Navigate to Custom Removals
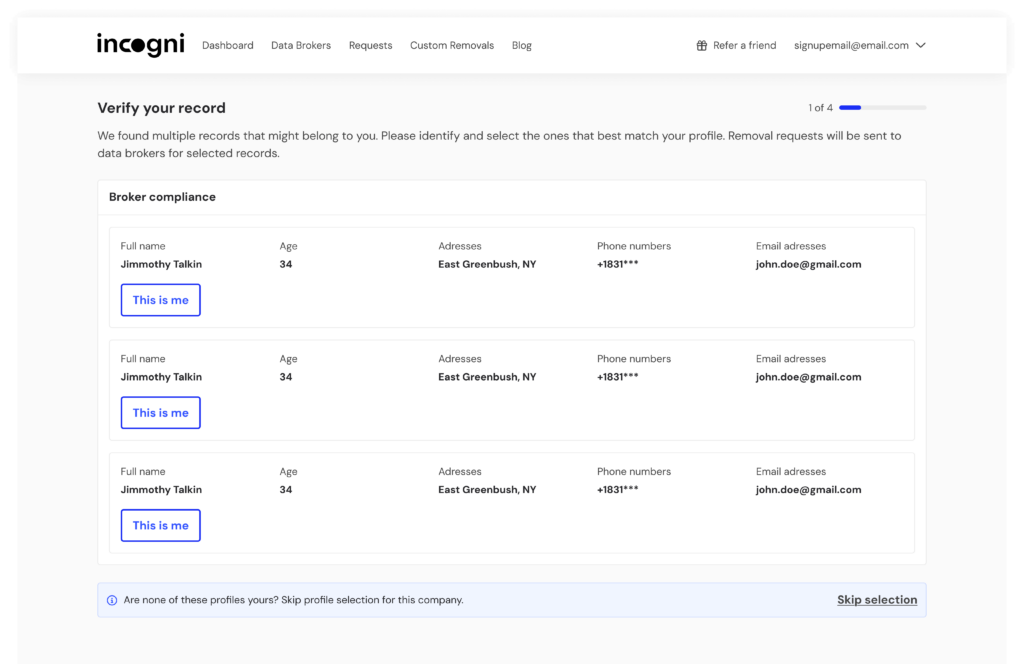1024x664 pixels. 452,45
